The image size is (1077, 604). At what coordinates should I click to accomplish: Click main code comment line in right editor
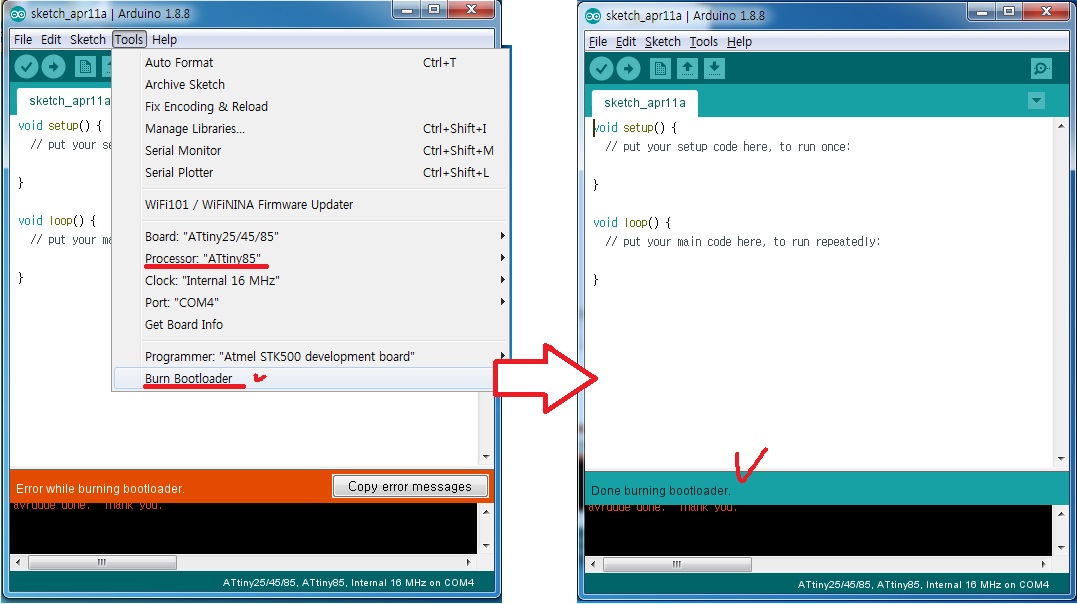tap(742, 242)
